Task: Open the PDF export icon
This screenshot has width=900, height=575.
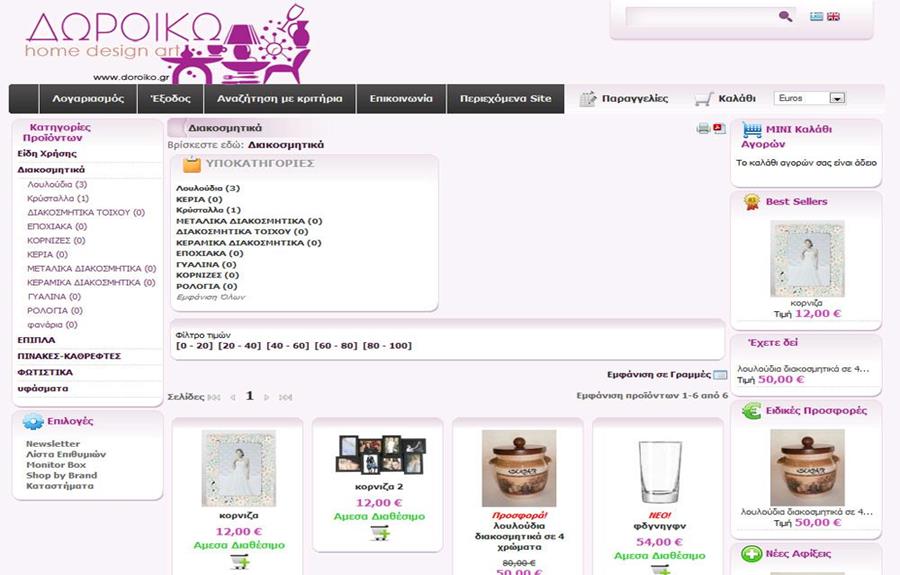Action: tap(719, 129)
